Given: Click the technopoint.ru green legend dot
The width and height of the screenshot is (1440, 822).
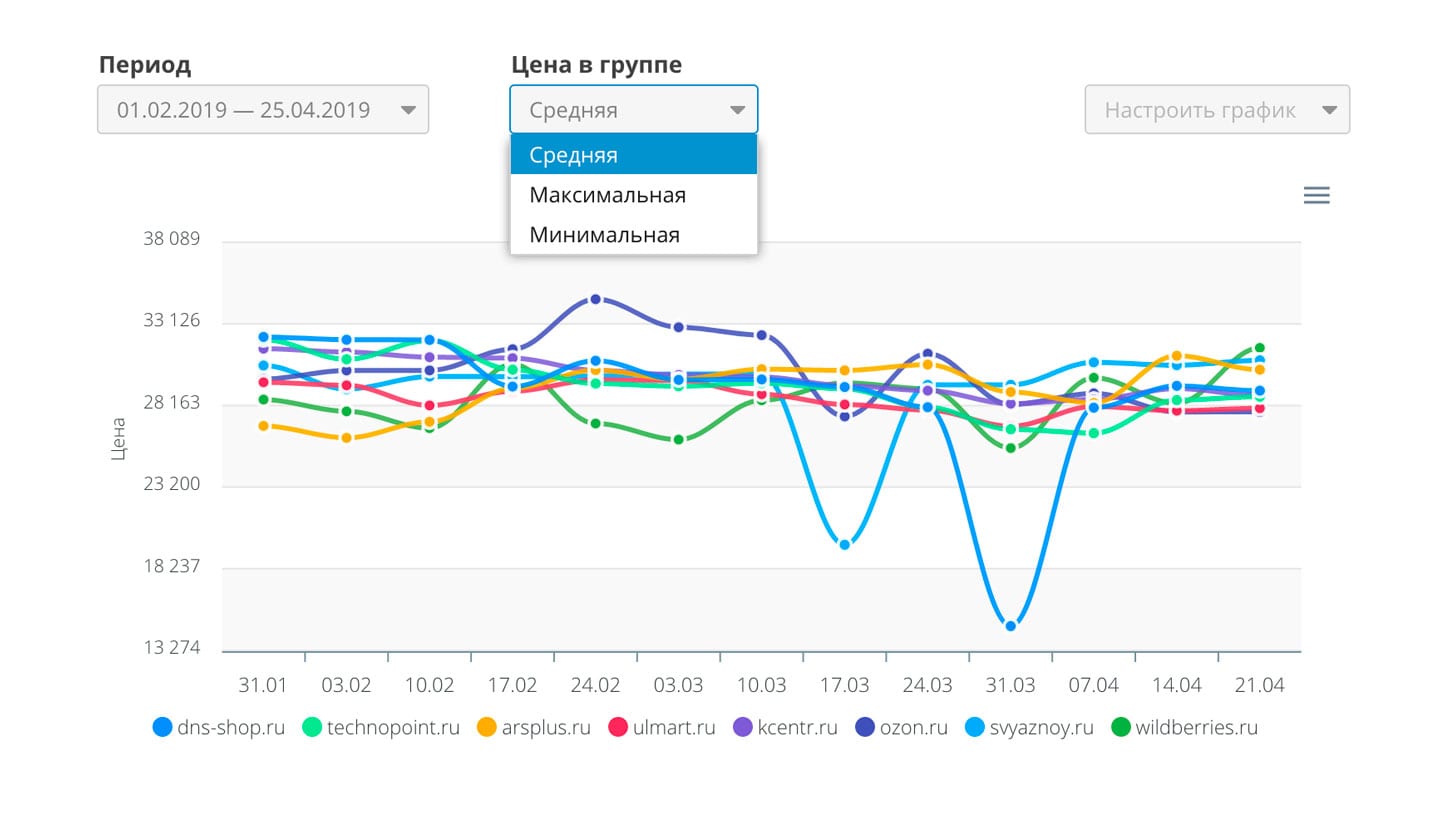Looking at the screenshot, I should tap(311, 727).
